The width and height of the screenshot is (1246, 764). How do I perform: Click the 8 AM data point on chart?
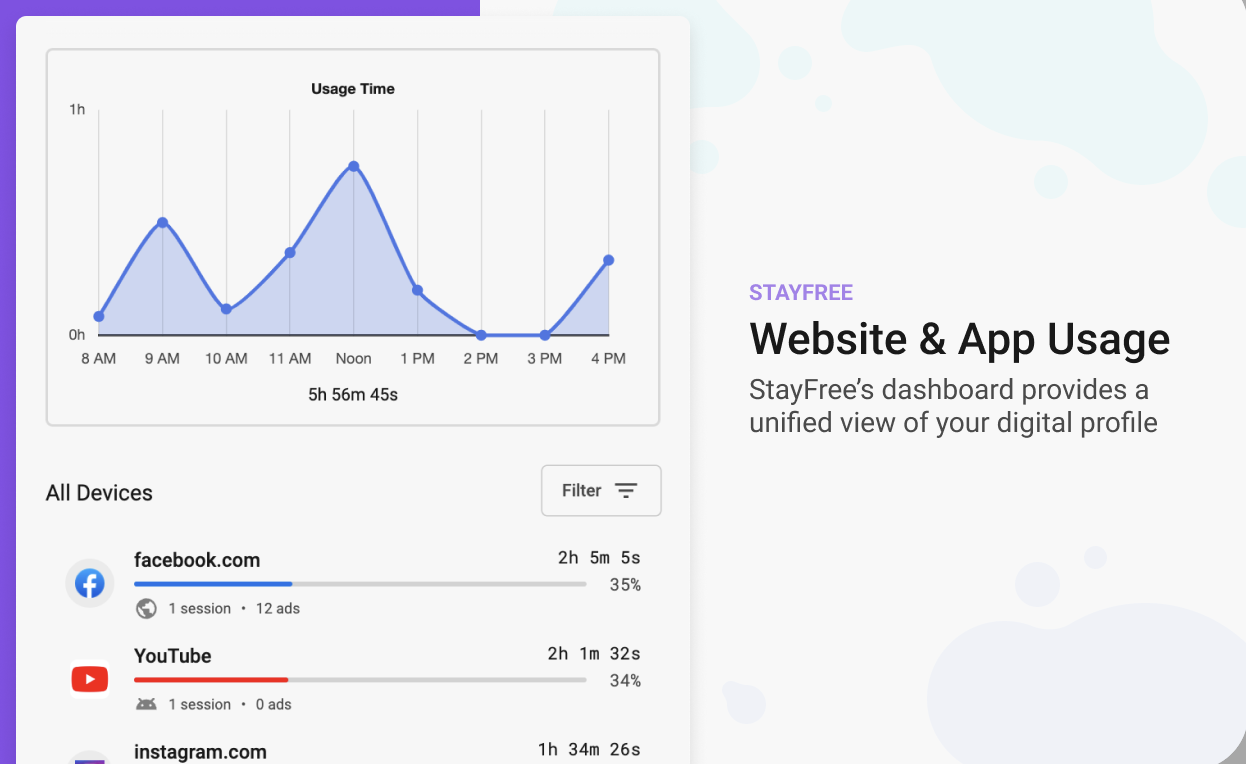(x=98, y=316)
